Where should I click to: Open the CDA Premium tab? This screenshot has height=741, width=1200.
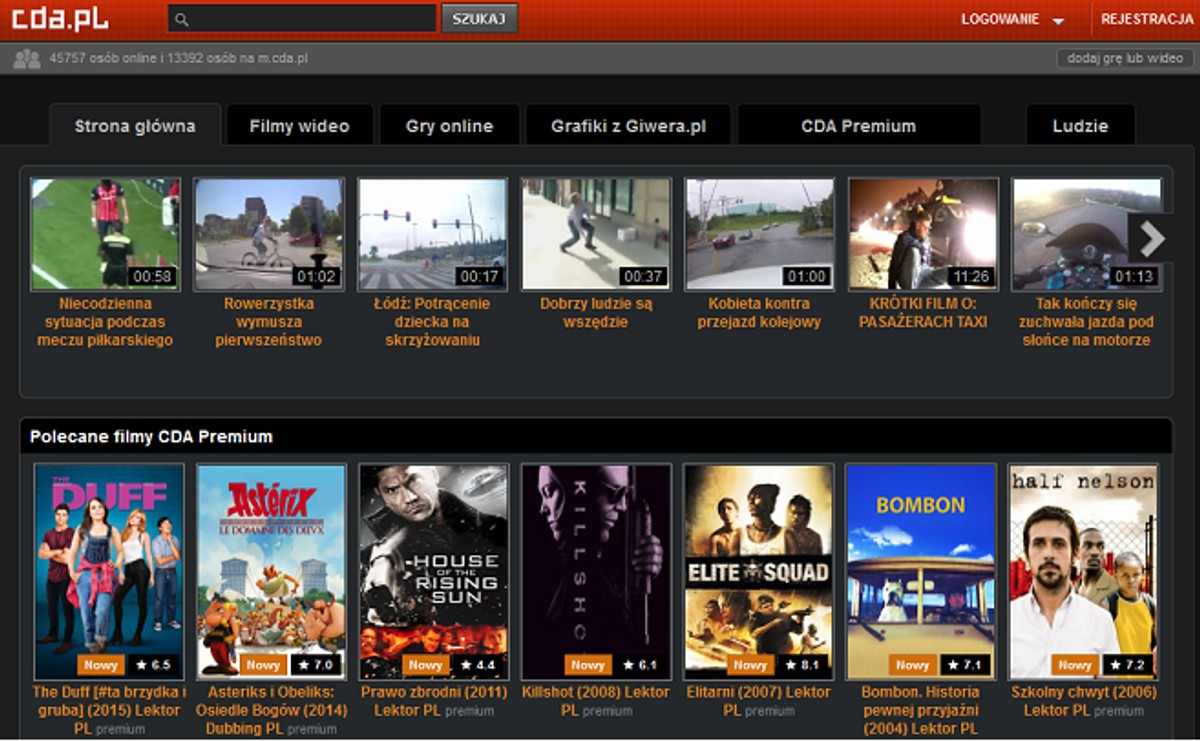click(859, 126)
